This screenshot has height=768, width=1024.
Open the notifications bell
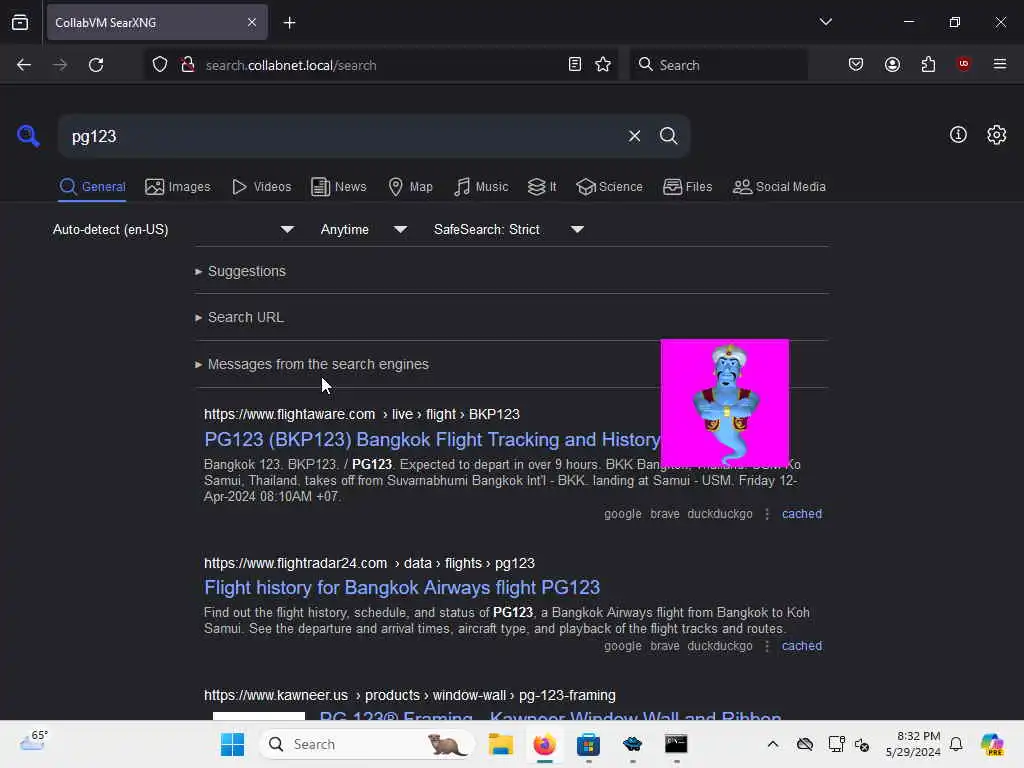(x=956, y=744)
